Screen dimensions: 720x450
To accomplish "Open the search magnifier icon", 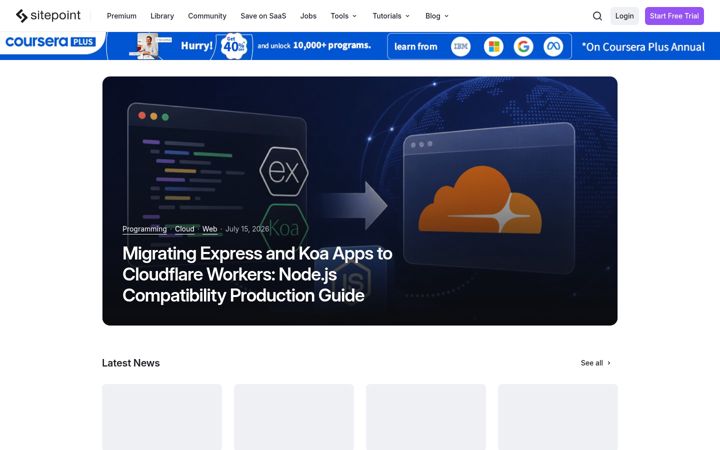I will (597, 16).
